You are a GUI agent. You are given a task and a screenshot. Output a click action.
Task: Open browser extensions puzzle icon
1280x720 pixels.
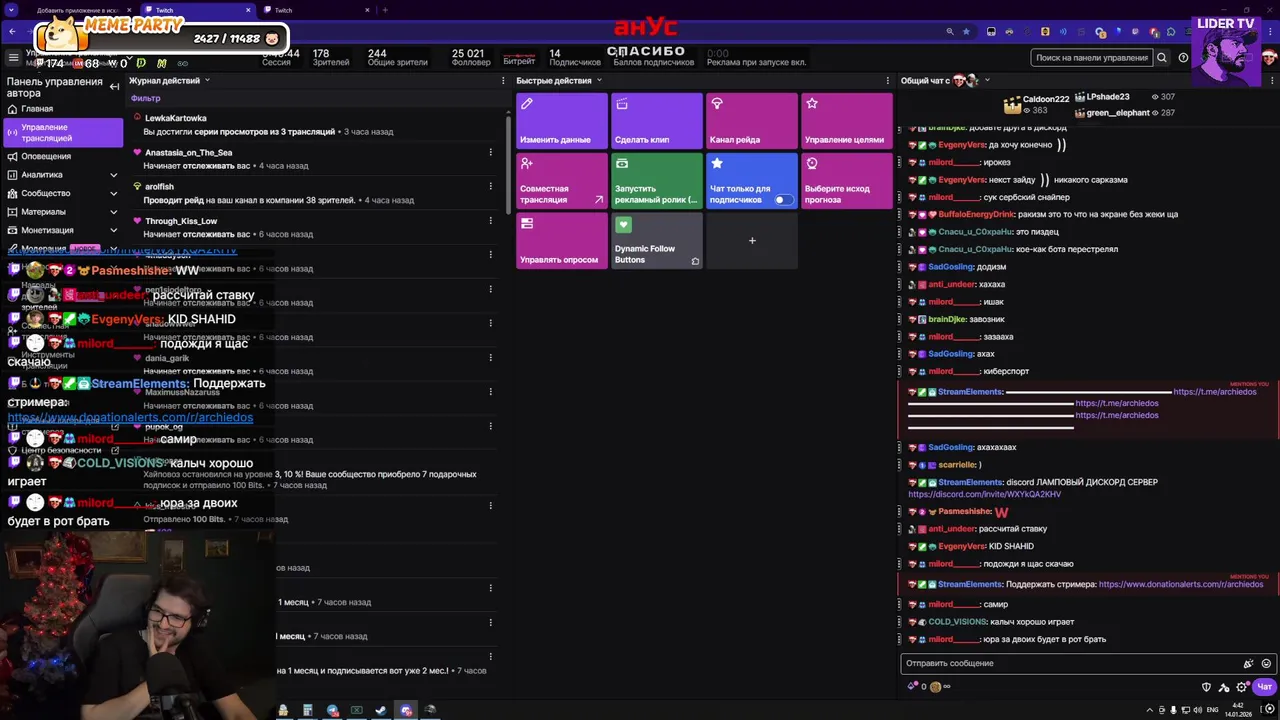tap(1170, 32)
